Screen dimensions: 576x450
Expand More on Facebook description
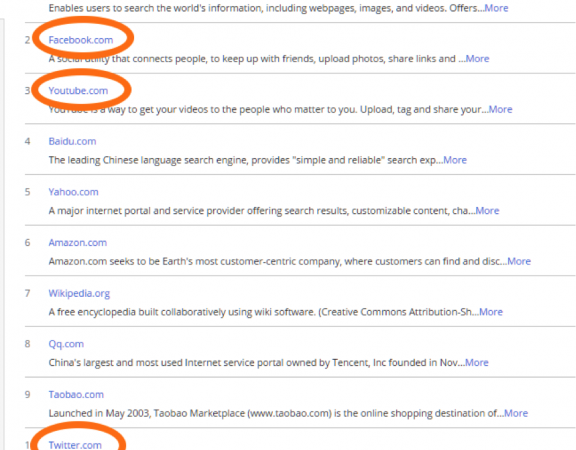click(x=477, y=59)
